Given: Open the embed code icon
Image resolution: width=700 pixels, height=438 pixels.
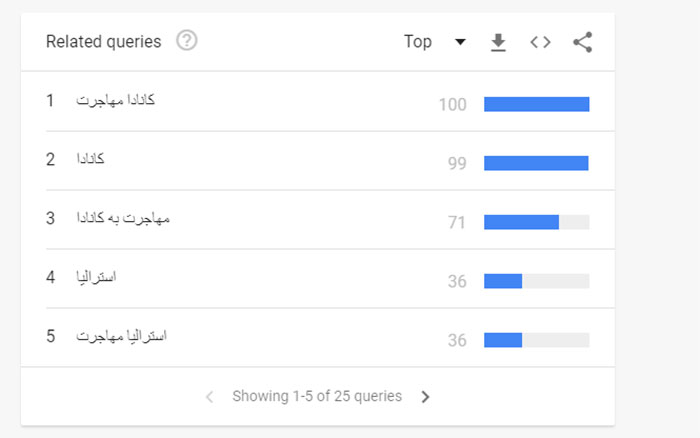Looking at the screenshot, I should (x=540, y=42).
